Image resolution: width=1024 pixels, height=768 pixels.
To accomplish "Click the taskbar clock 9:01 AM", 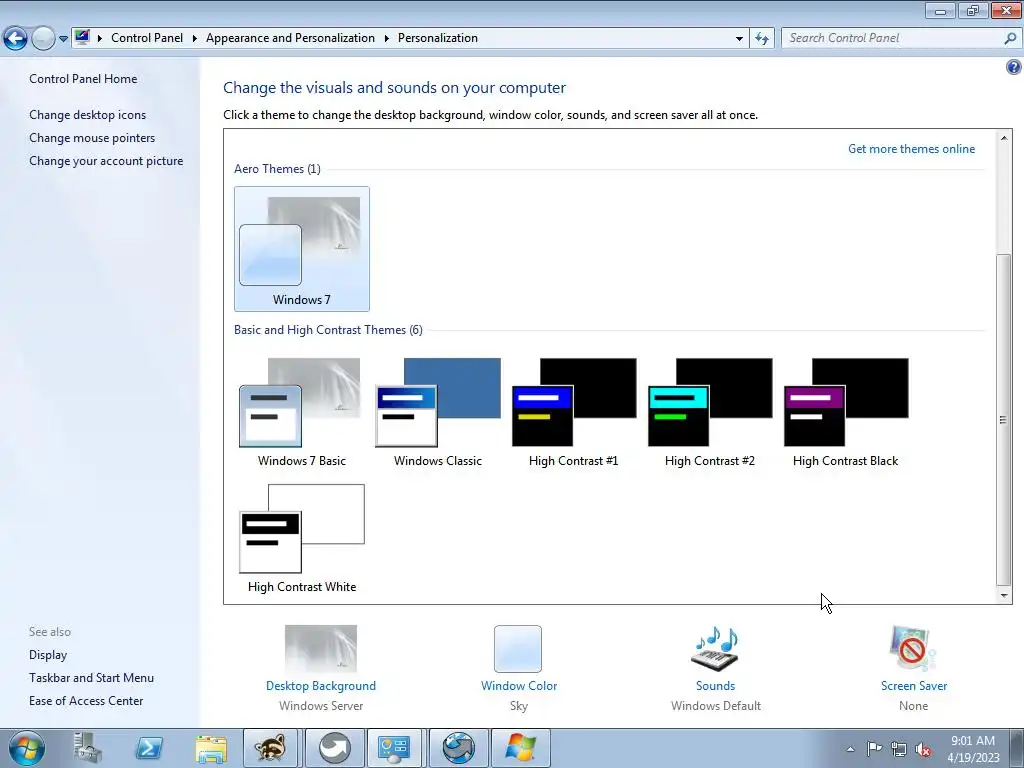I will pyautogui.click(x=973, y=749).
